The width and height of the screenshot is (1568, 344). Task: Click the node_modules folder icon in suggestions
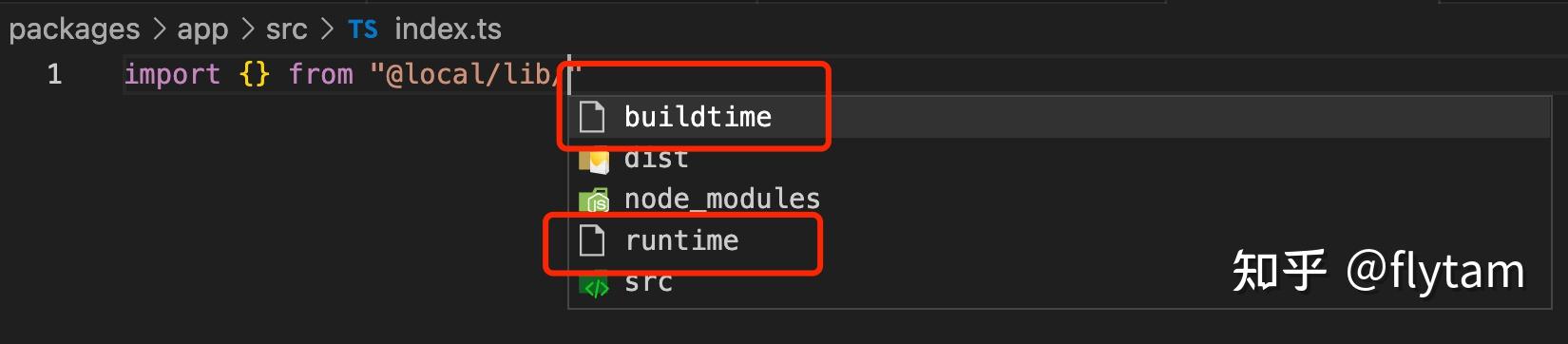coord(593,200)
